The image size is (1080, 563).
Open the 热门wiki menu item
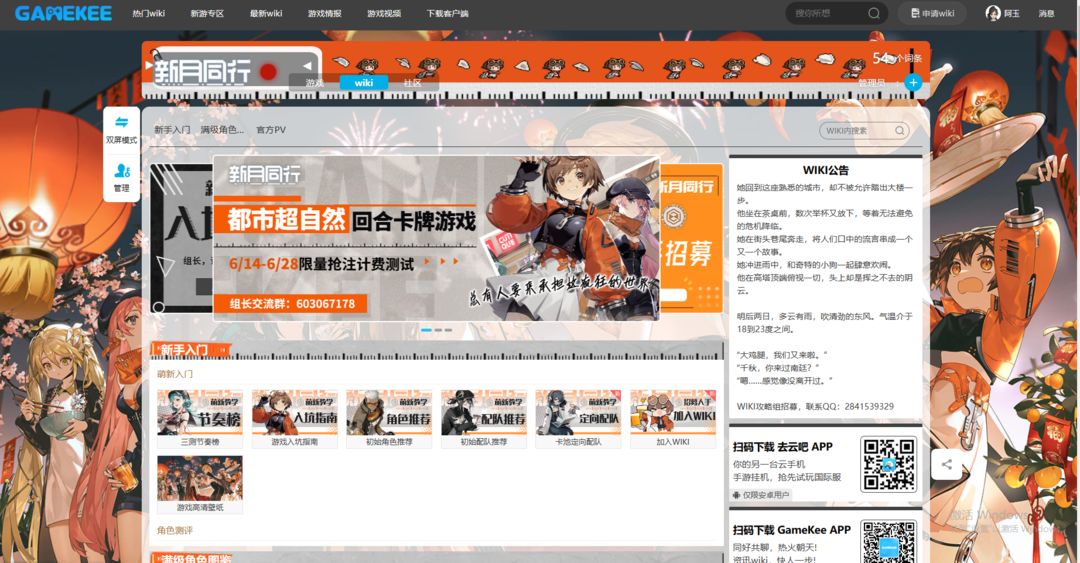click(149, 13)
